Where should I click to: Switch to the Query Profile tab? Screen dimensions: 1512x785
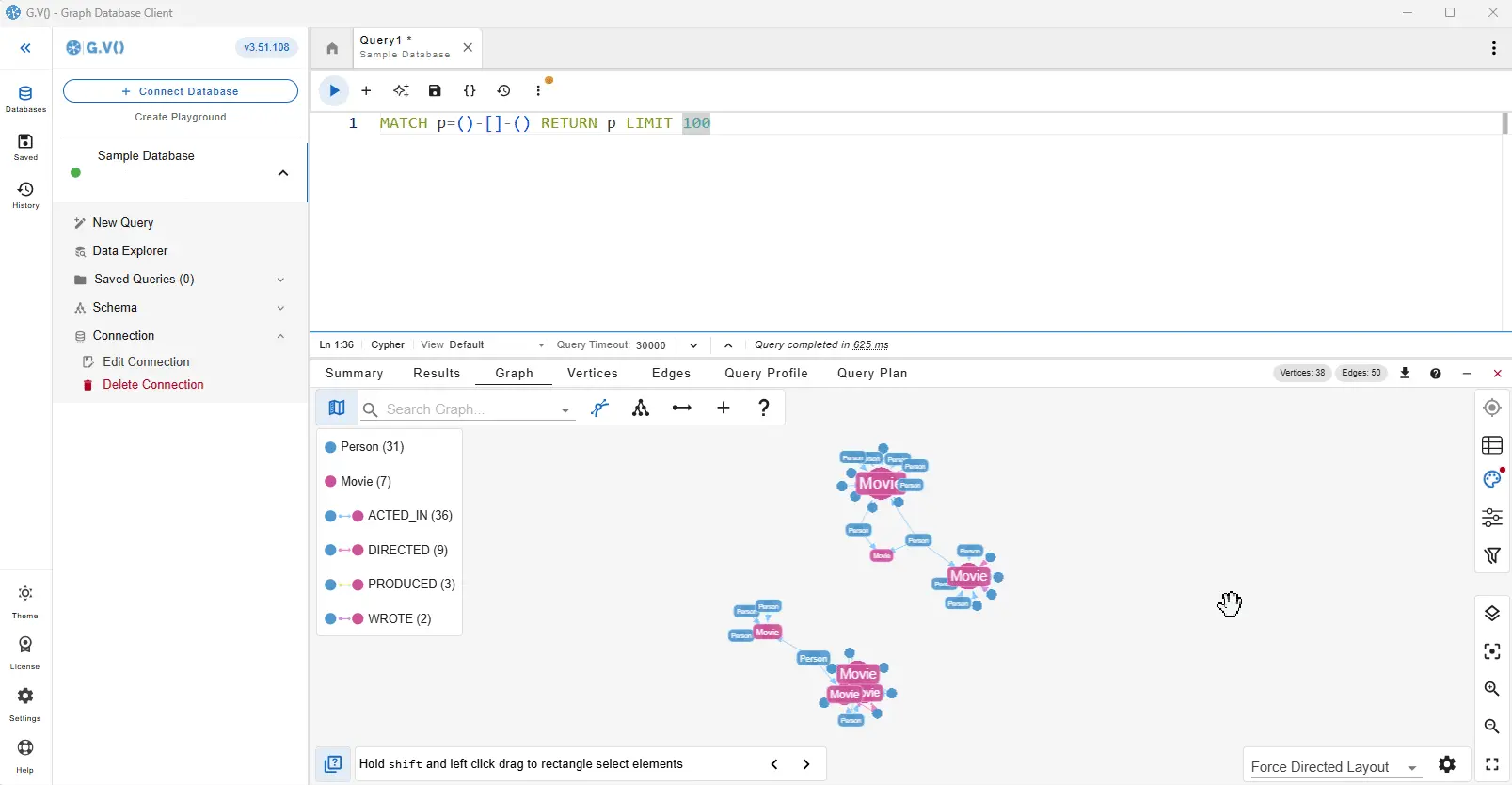pos(766,373)
